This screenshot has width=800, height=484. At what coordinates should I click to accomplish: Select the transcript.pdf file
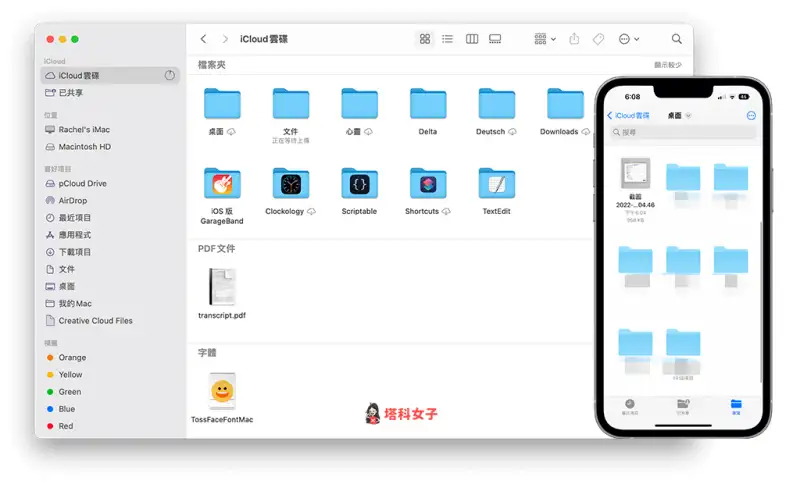pyautogui.click(x=222, y=287)
